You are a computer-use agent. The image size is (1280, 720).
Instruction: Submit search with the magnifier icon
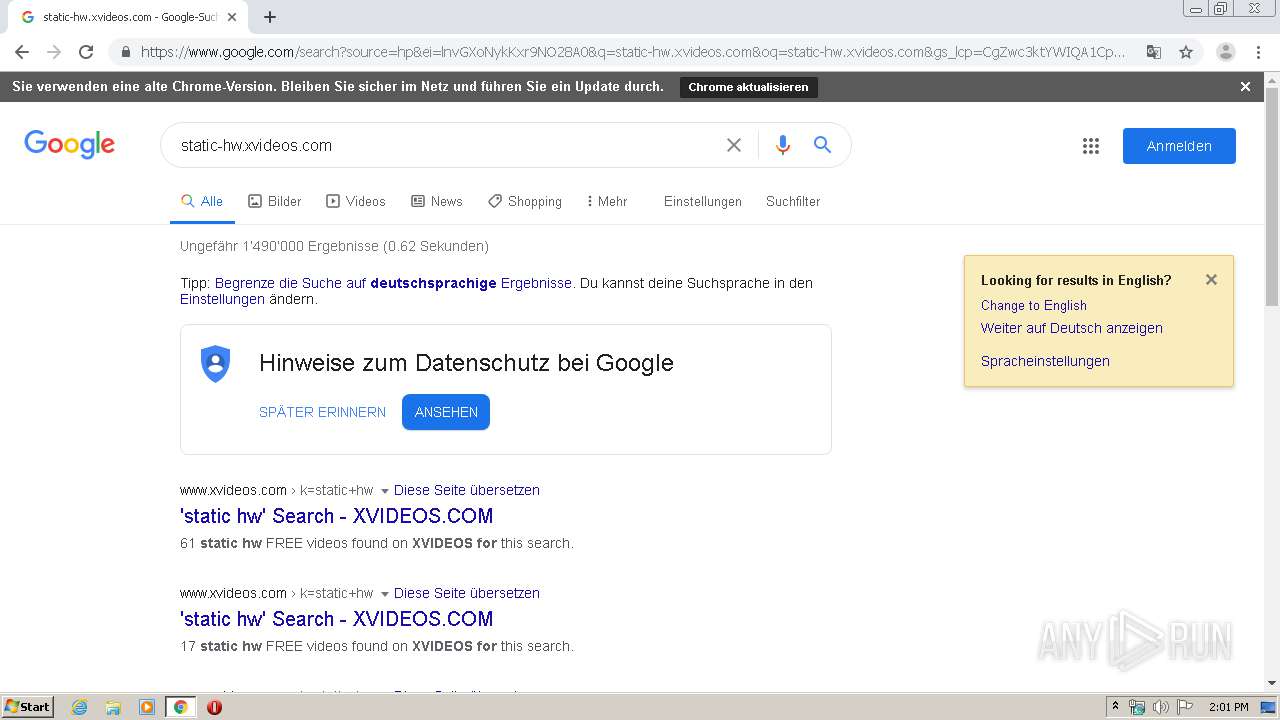(x=822, y=145)
